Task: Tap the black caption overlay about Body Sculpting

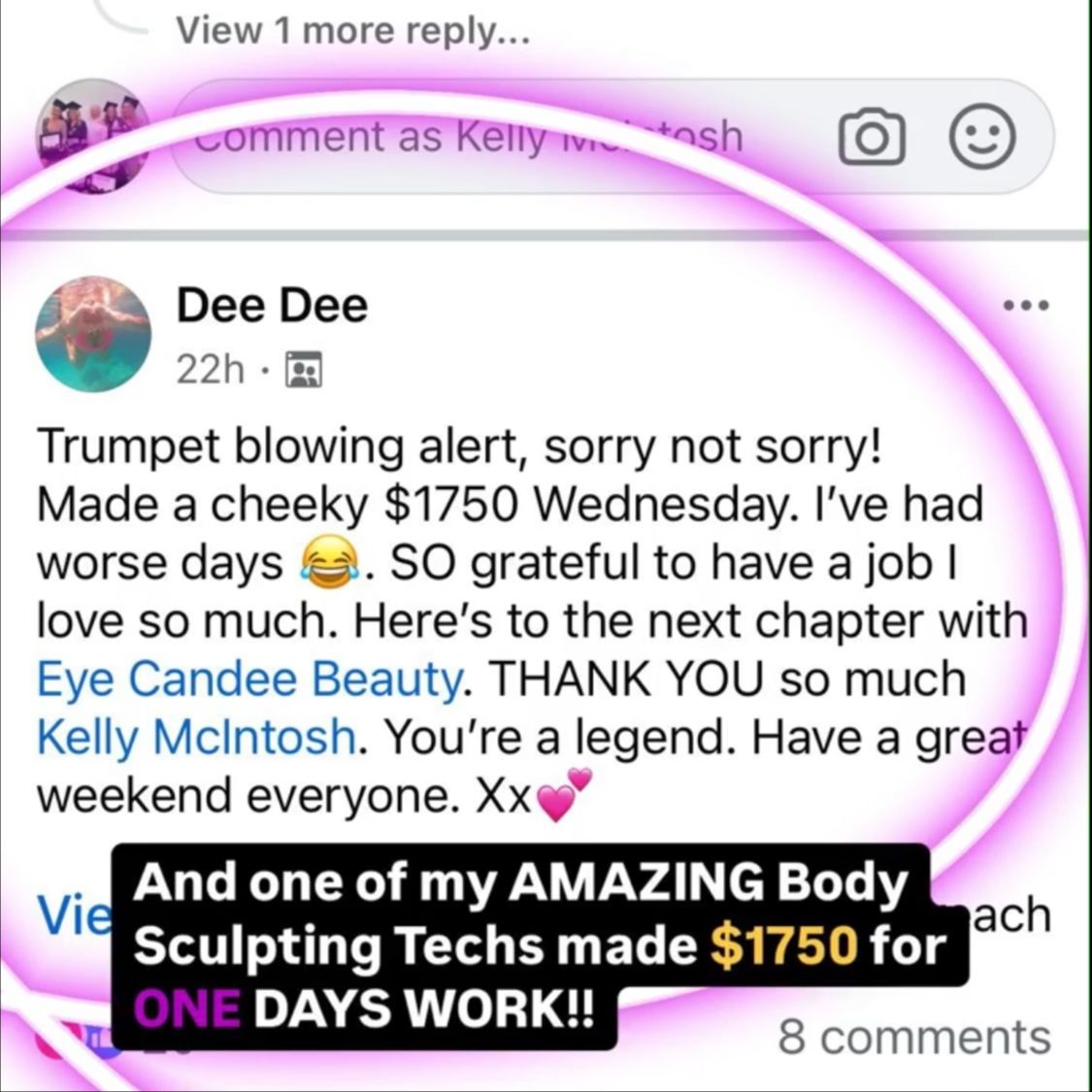Action: tap(540, 945)
